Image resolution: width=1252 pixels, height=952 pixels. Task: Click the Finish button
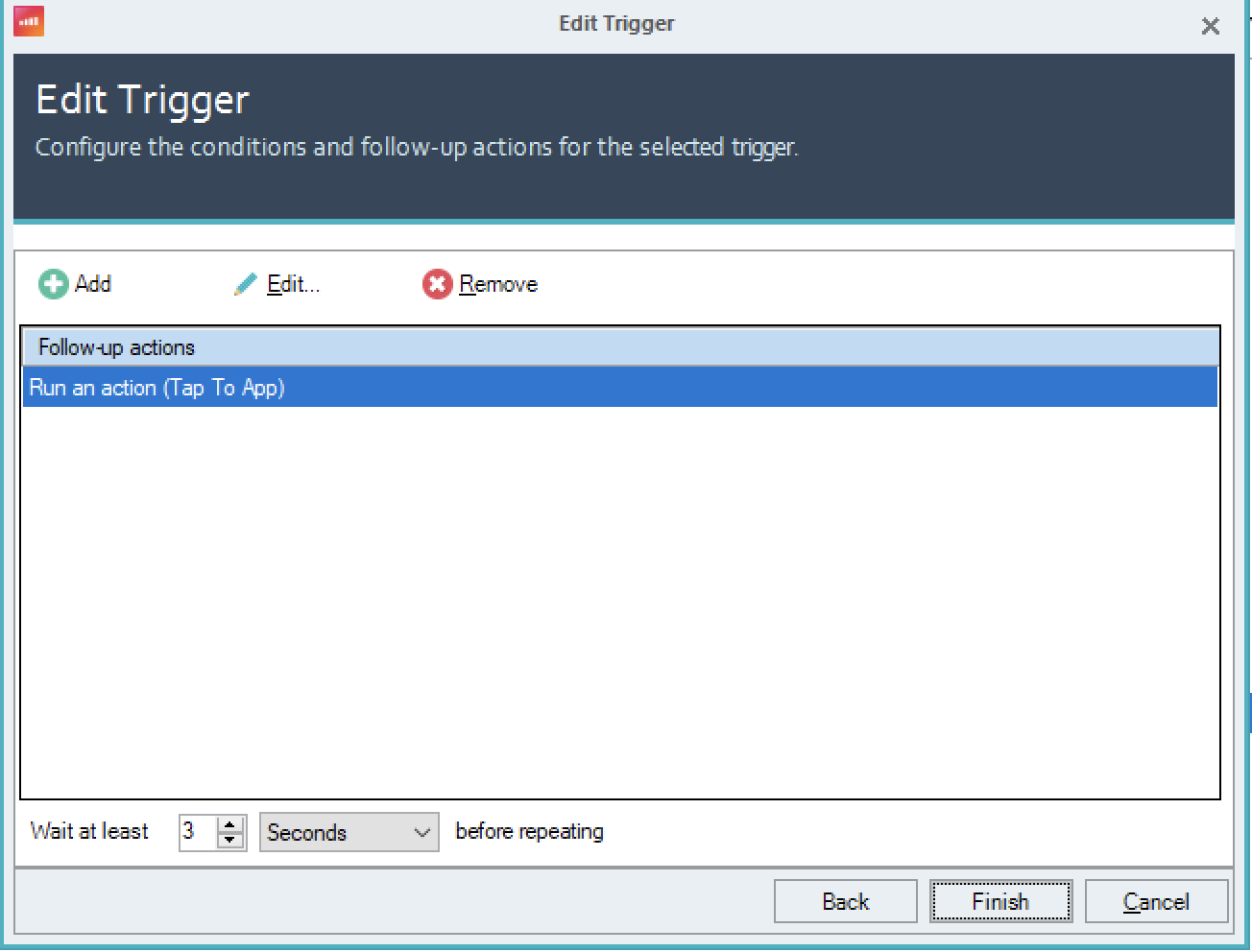(x=999, y=901)
